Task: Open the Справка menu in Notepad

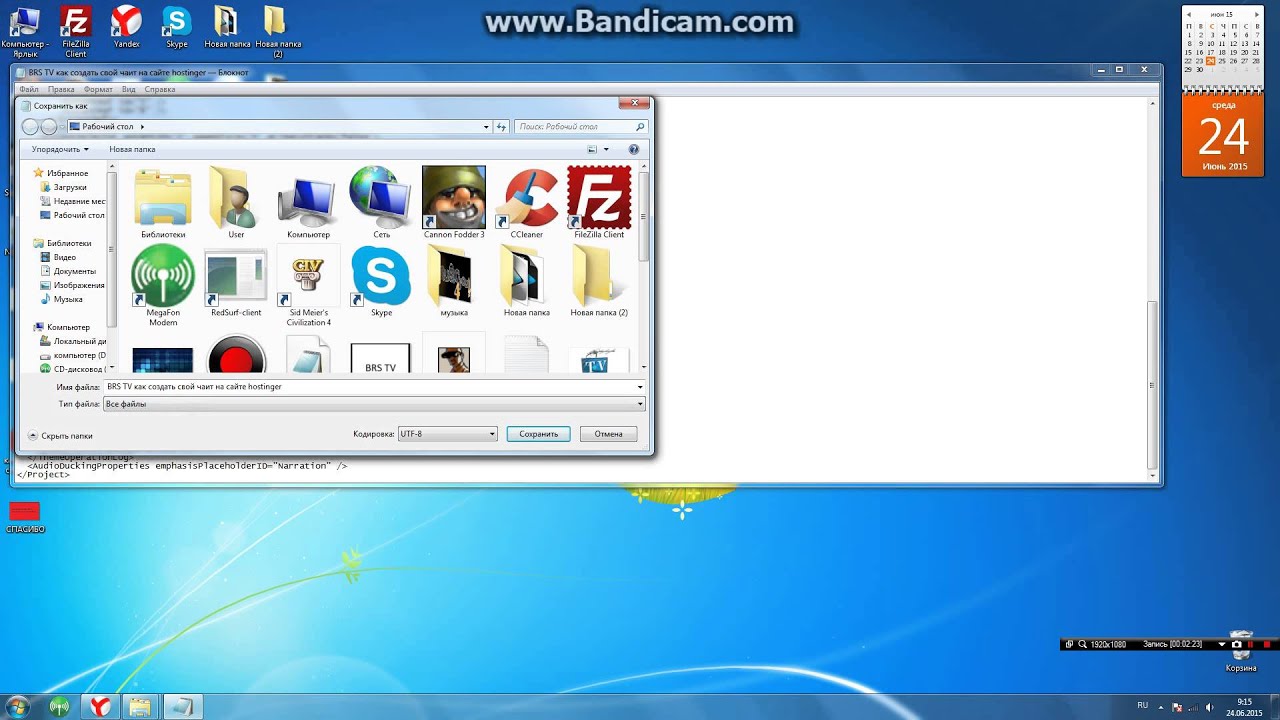Action: [x=160, y=89]
